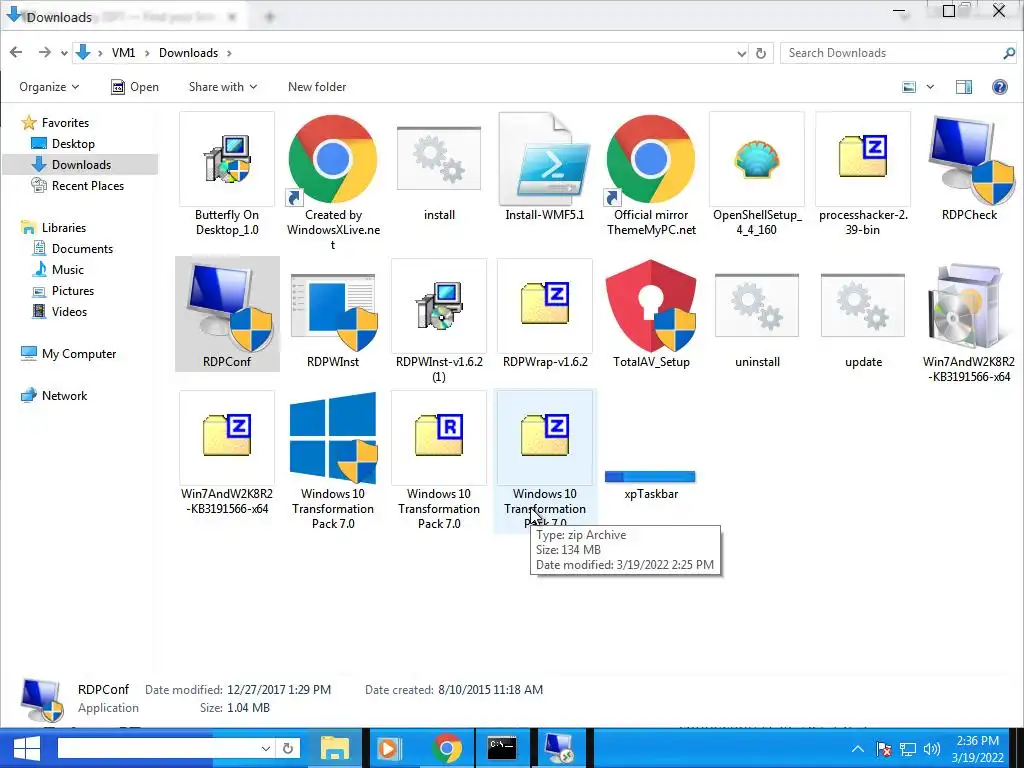Screen dimensions: 1024x768
Task: Click the Open button in the toolbar
Action: coord(135,87)
